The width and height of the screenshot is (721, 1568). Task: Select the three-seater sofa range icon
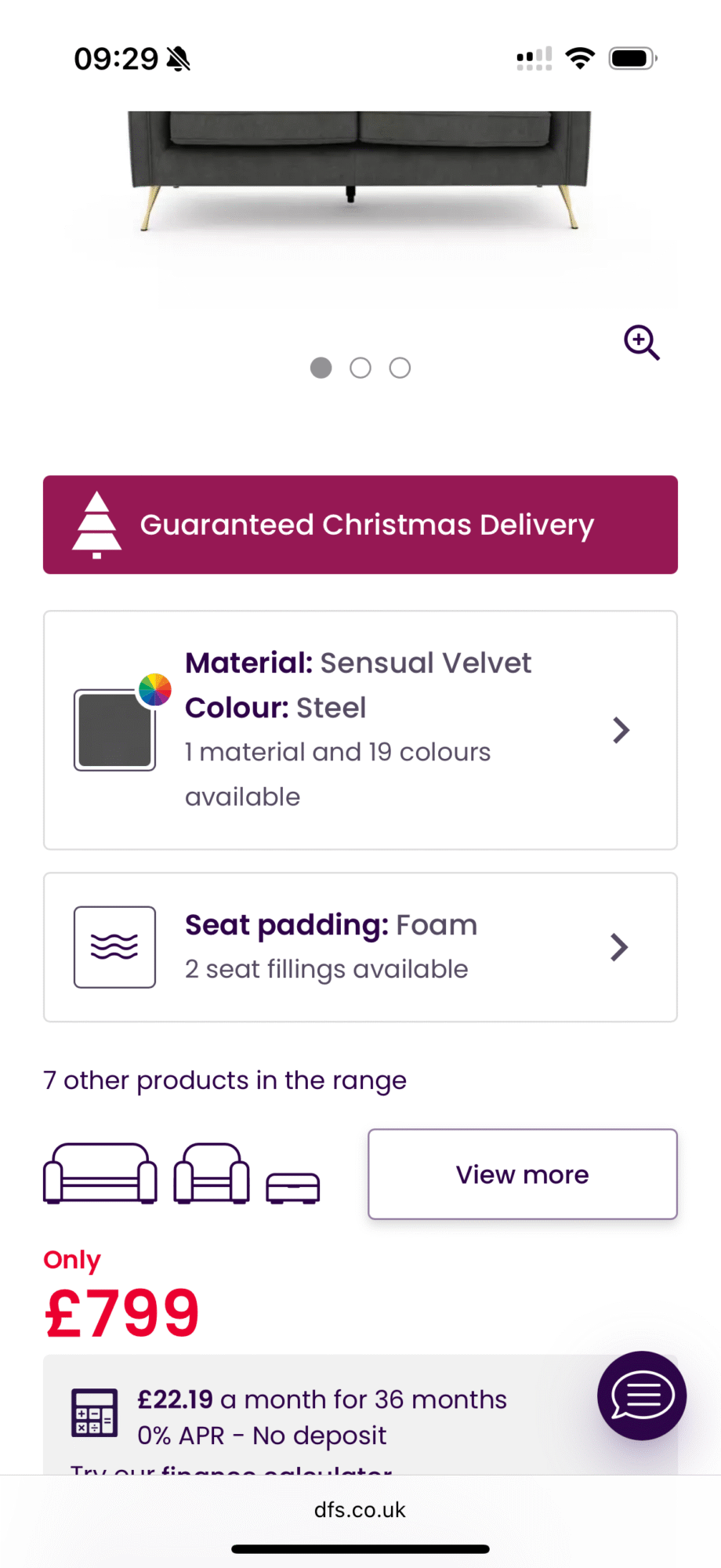(100, 1174)
